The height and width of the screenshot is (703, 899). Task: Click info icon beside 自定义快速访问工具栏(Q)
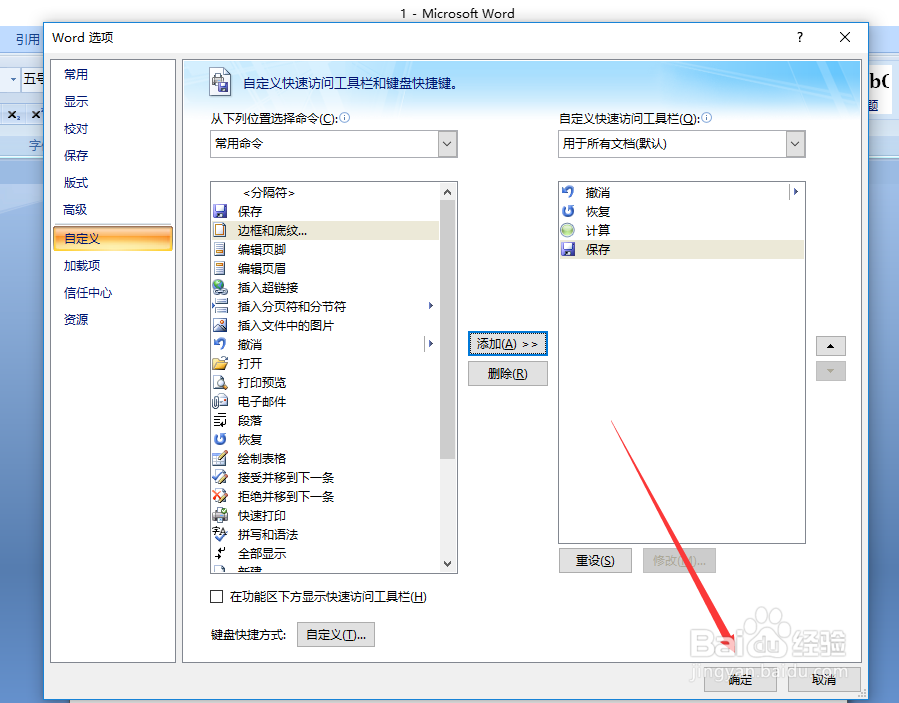coord(706,118)
